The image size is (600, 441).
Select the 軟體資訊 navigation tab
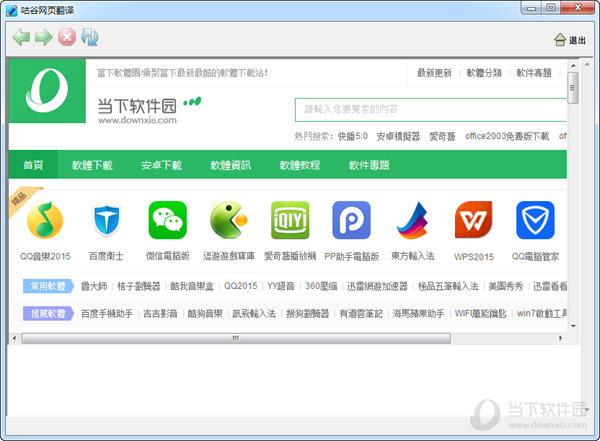[231, 165]
